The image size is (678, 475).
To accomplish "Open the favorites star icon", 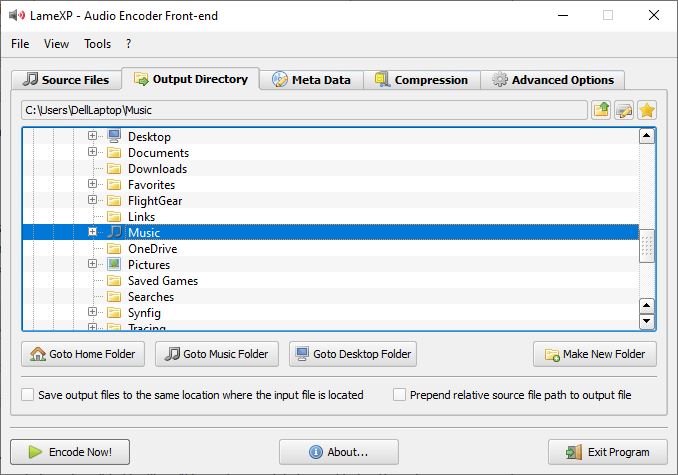I will pyautogui.click(x=647, y=110).
